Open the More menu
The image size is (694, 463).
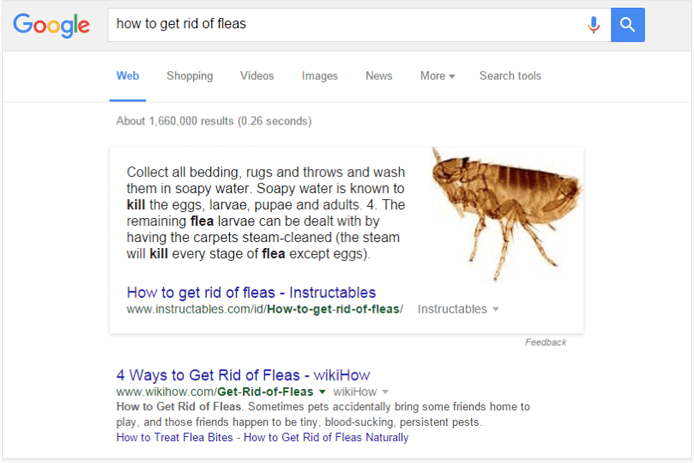(437, 76)
